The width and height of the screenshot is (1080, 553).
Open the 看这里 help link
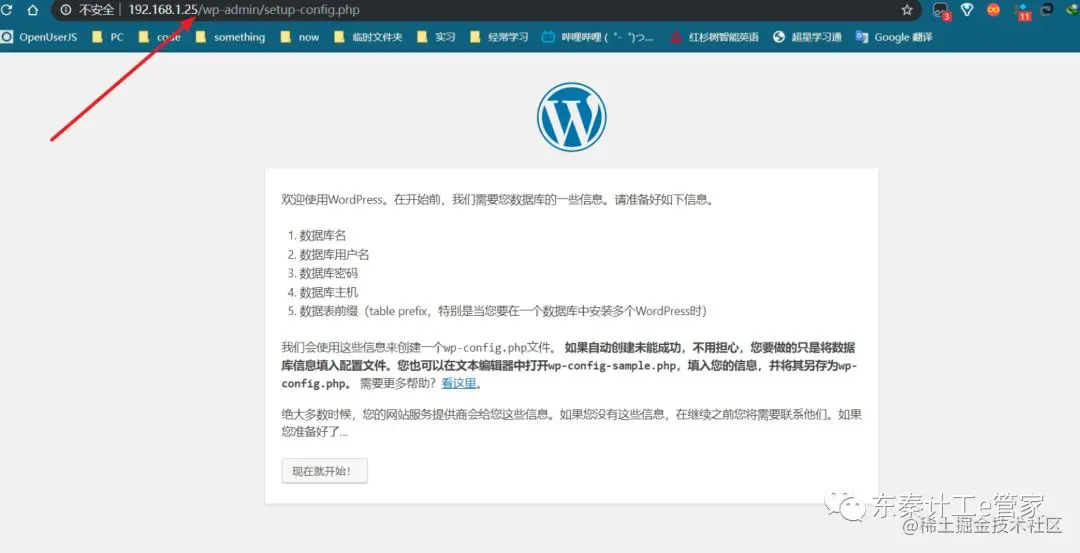[459, 384]
